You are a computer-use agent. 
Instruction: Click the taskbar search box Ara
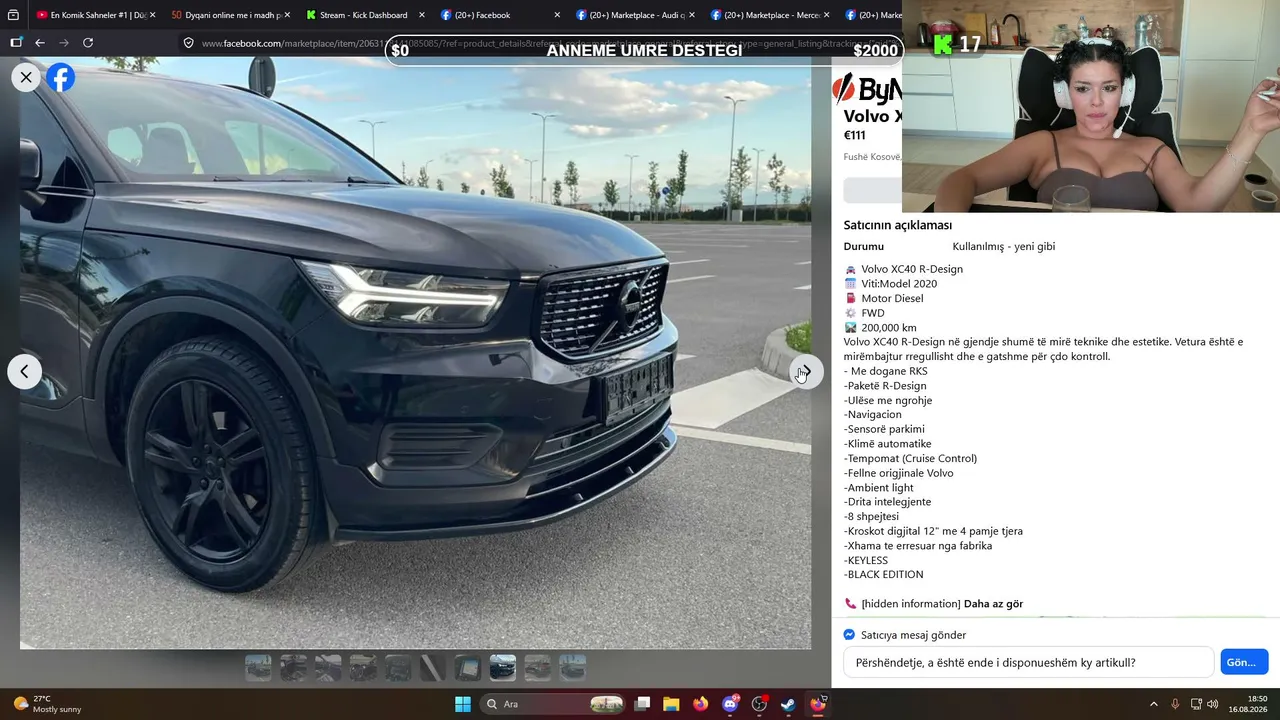click(554, 704)
